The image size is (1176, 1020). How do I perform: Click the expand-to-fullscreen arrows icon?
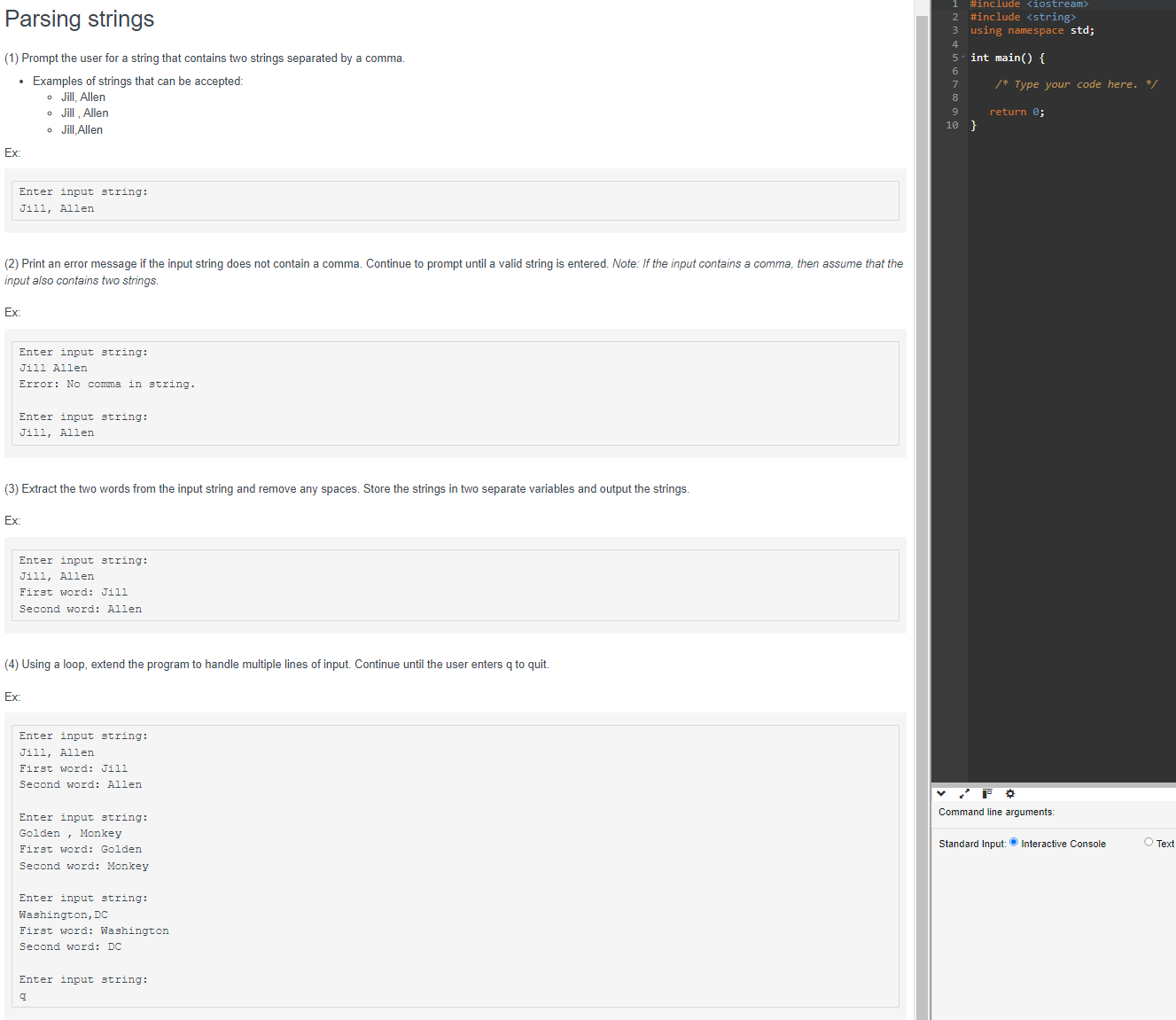964,793
